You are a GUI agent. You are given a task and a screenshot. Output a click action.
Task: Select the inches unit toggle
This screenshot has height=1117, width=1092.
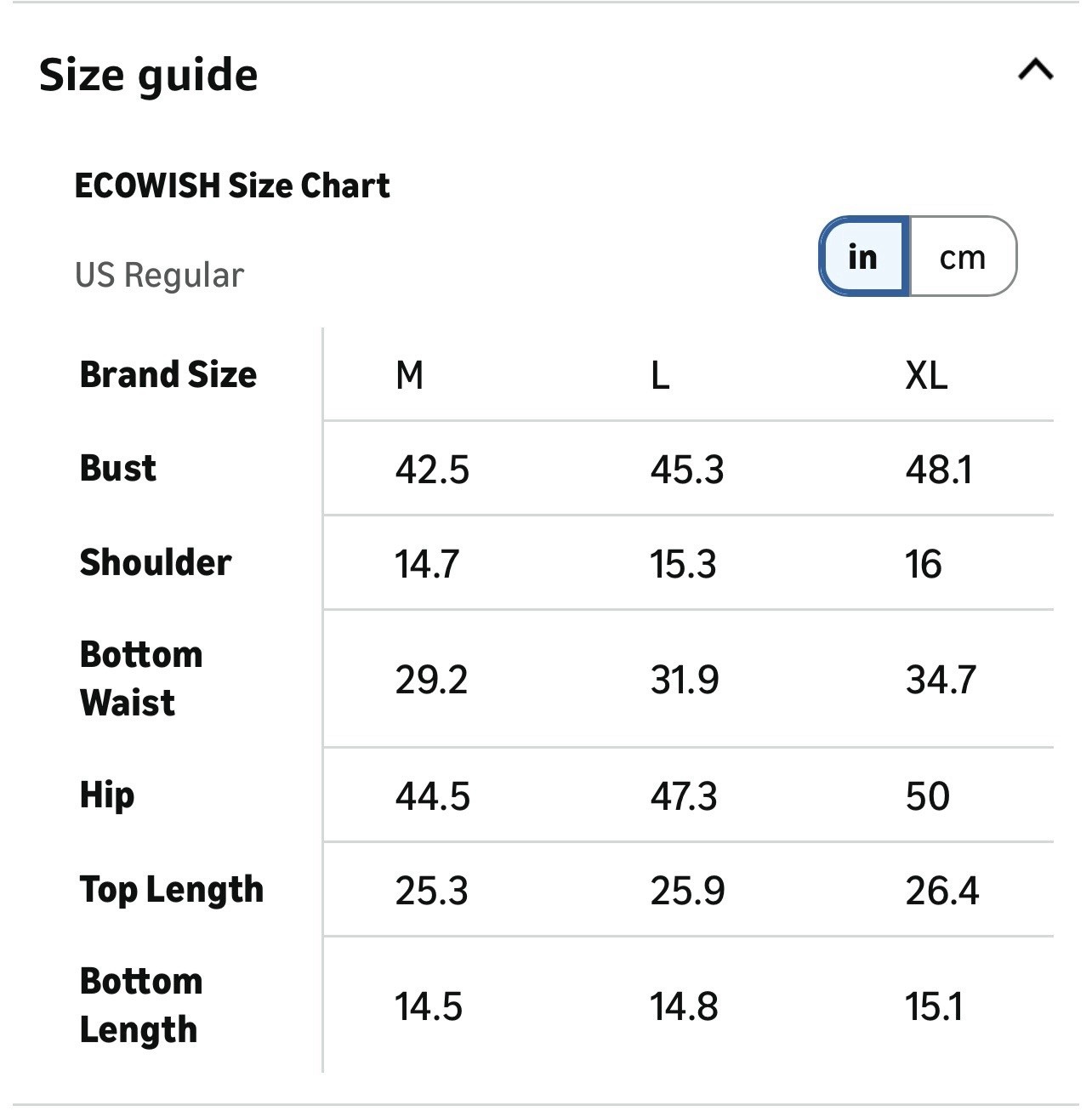863,257
